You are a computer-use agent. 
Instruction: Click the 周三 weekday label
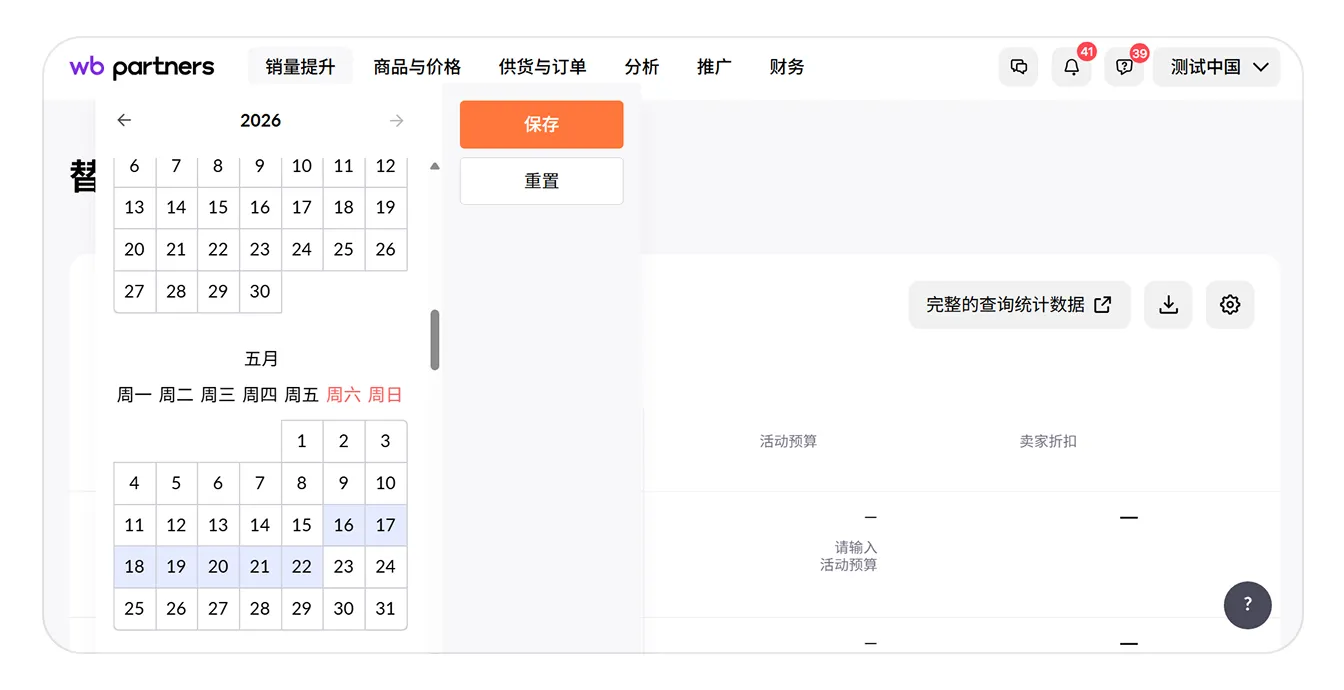(x=218, y=395)
